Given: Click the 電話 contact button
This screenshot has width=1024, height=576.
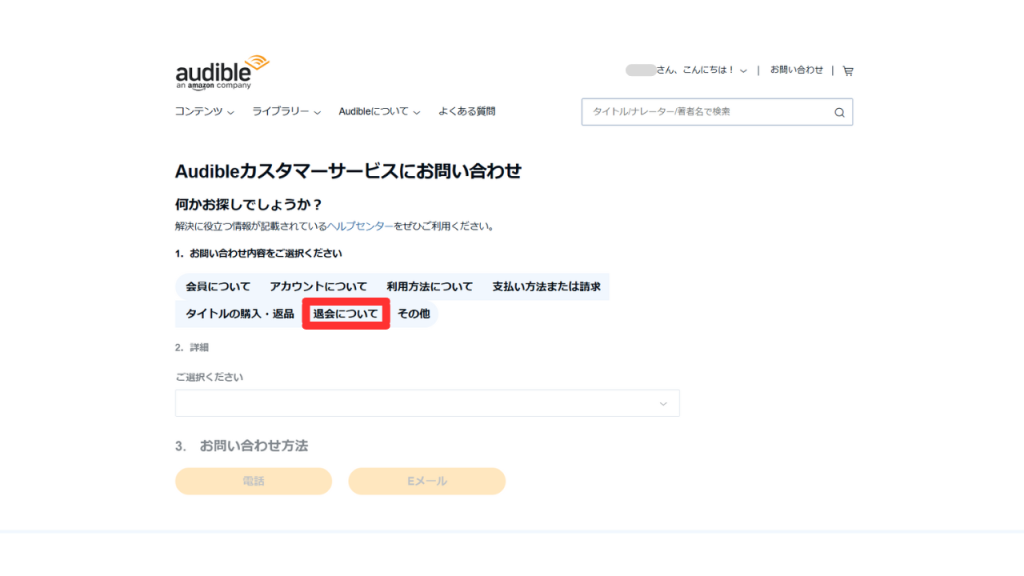Looking at the screenshot, I should tap(253, 481).
